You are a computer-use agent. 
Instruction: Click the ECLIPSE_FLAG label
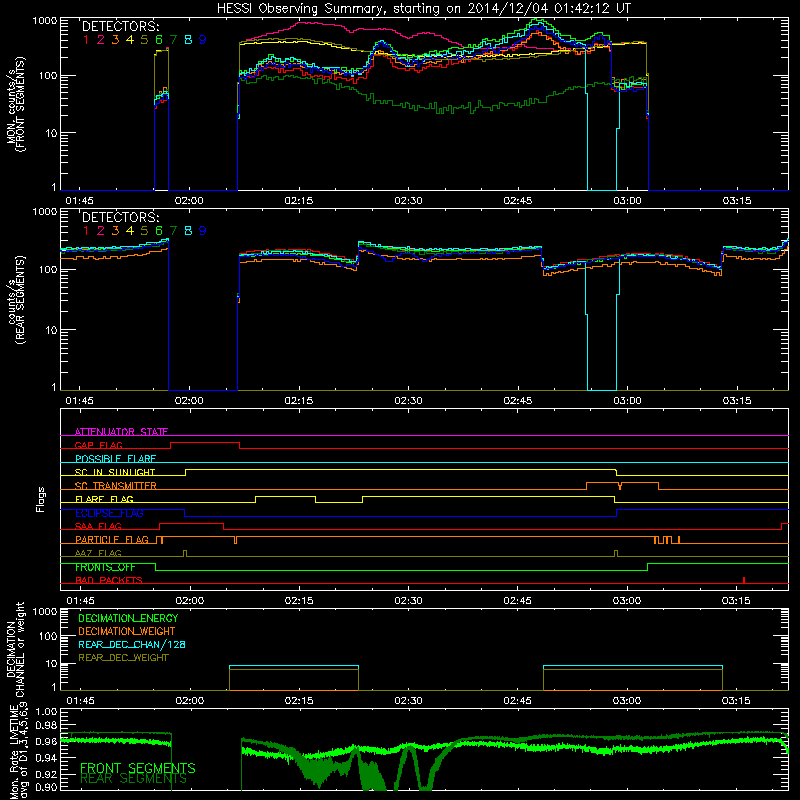[109, 513]
